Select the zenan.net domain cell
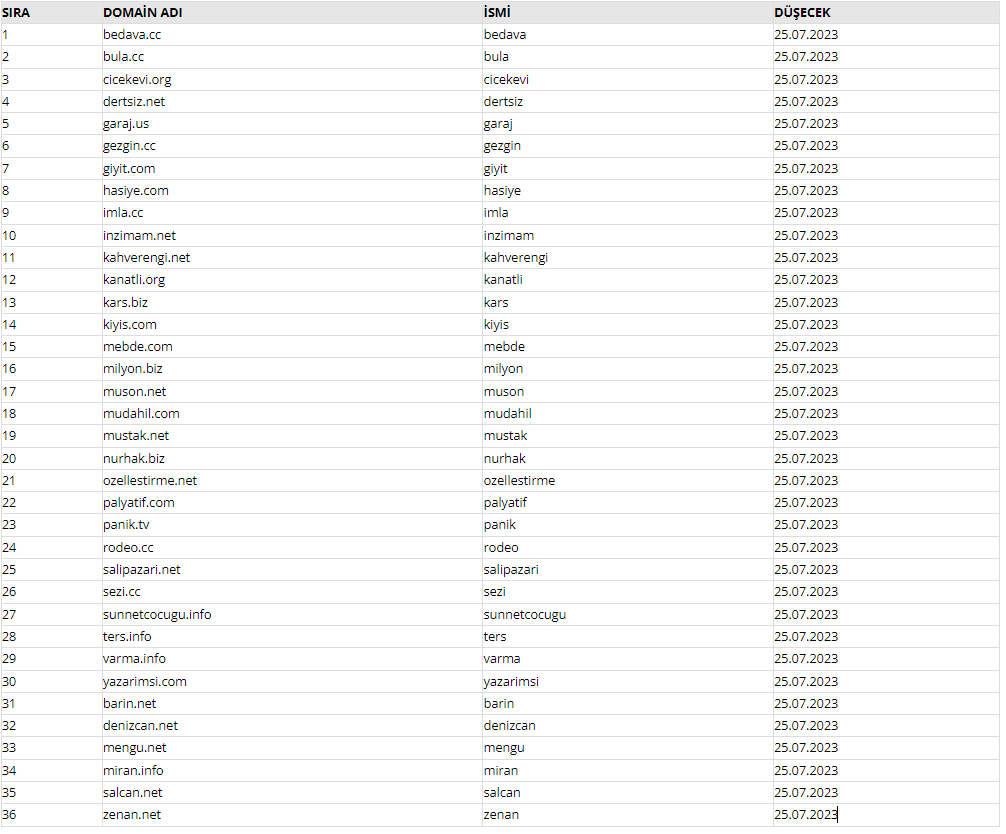This screenshot has height=834, width=1006. [x=292, y=815]
